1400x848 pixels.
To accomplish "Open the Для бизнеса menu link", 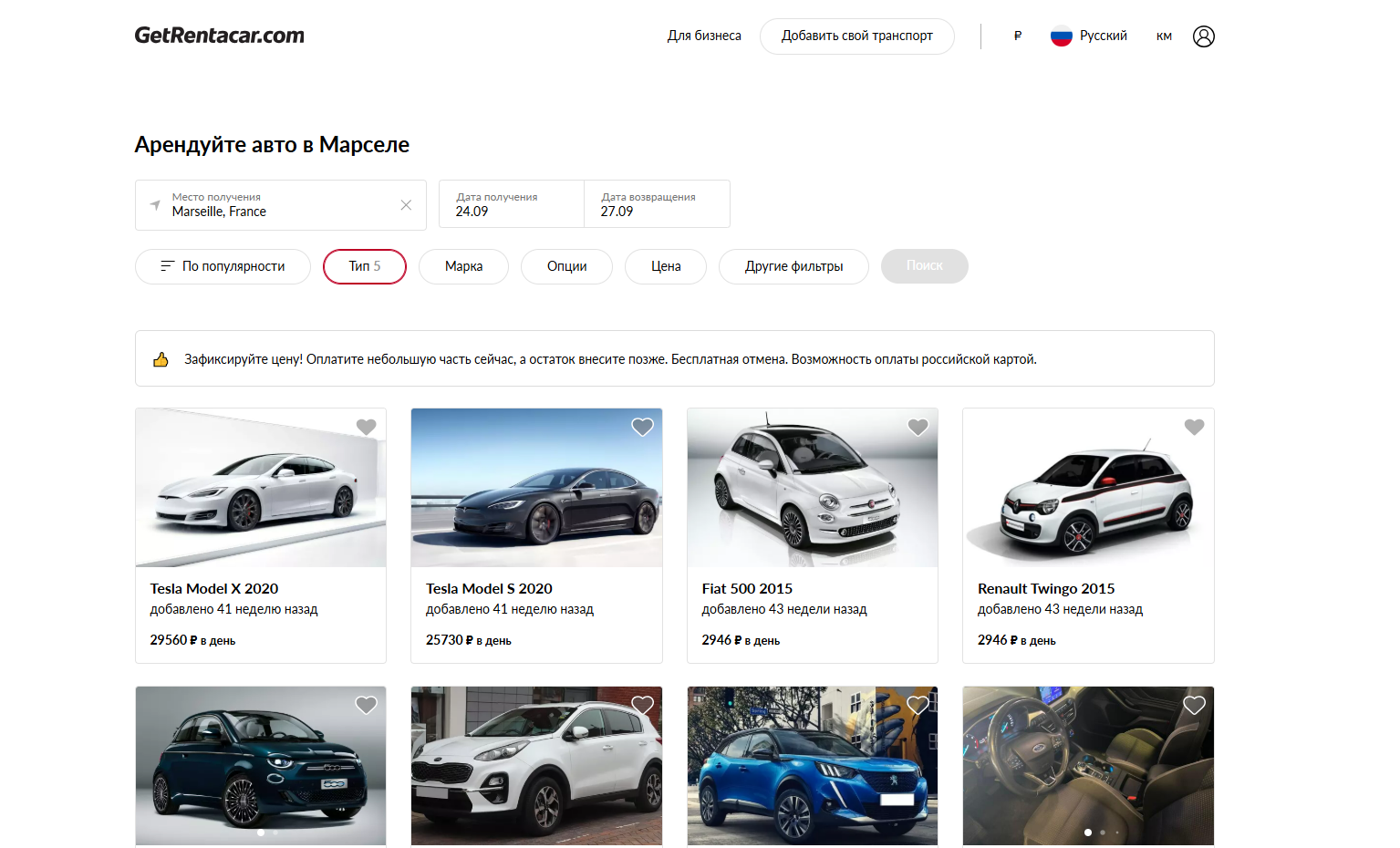I will coord(704,36).
